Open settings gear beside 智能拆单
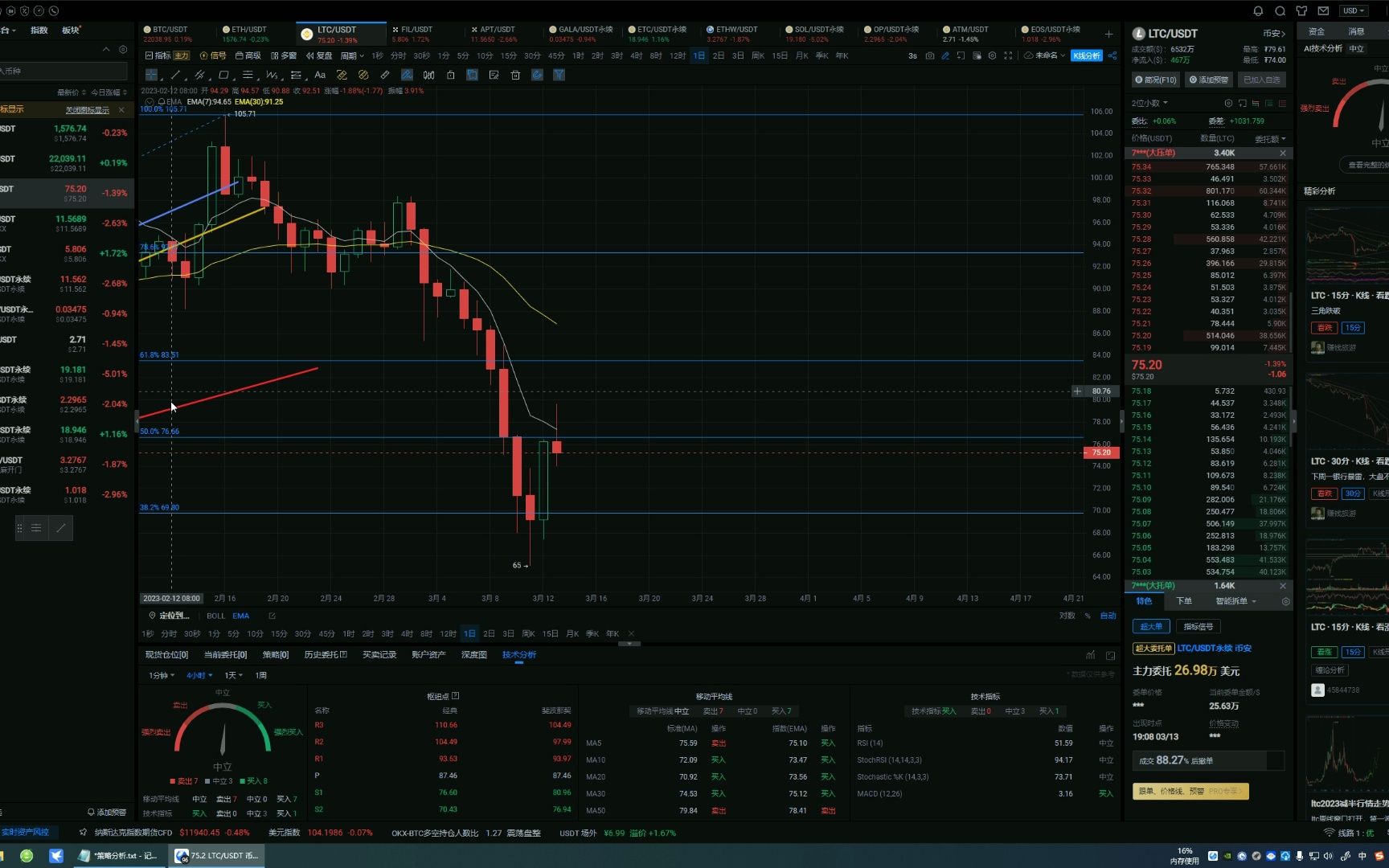 1285,602
